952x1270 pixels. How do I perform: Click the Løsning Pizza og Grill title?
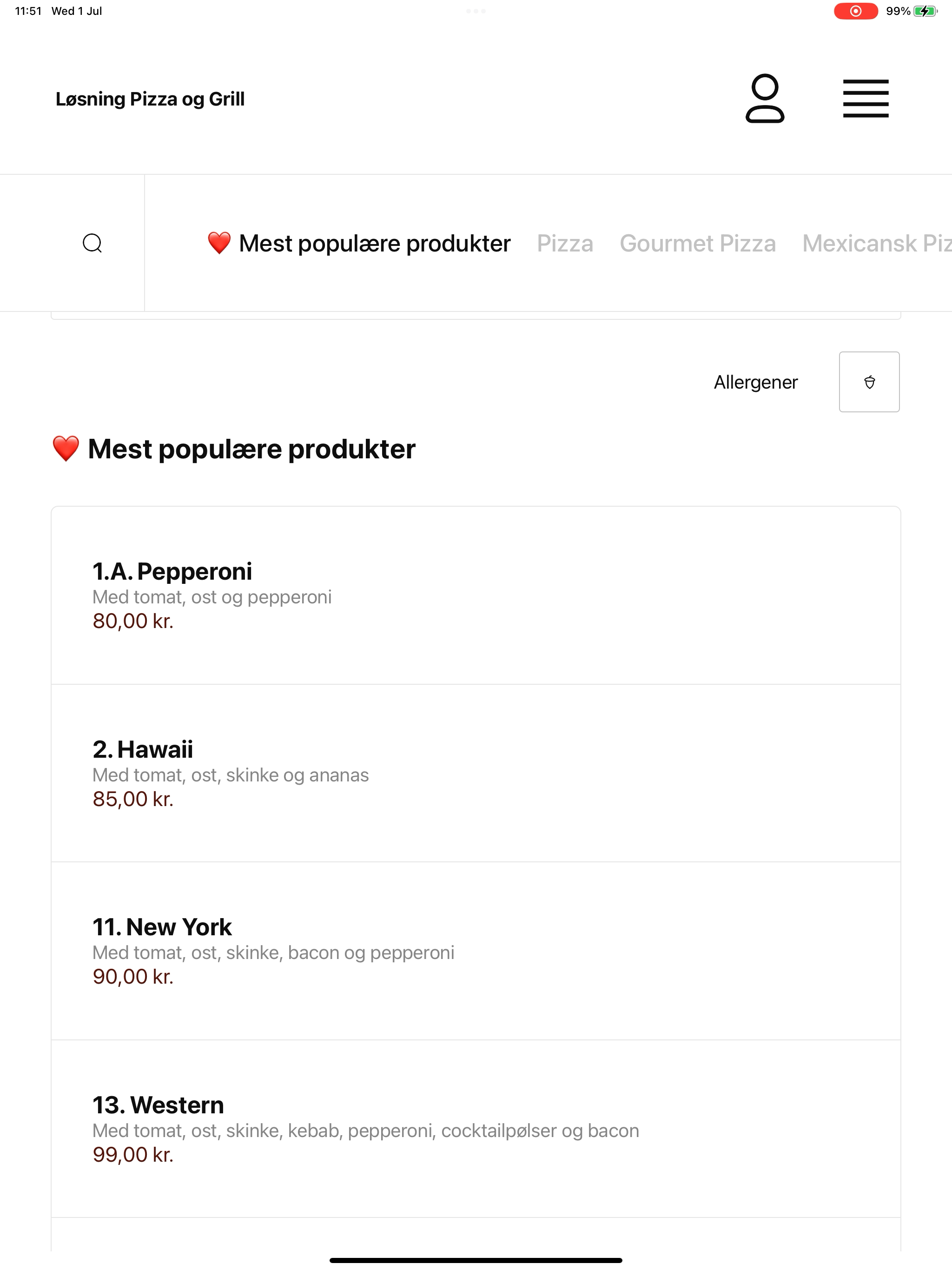(150, 99)
